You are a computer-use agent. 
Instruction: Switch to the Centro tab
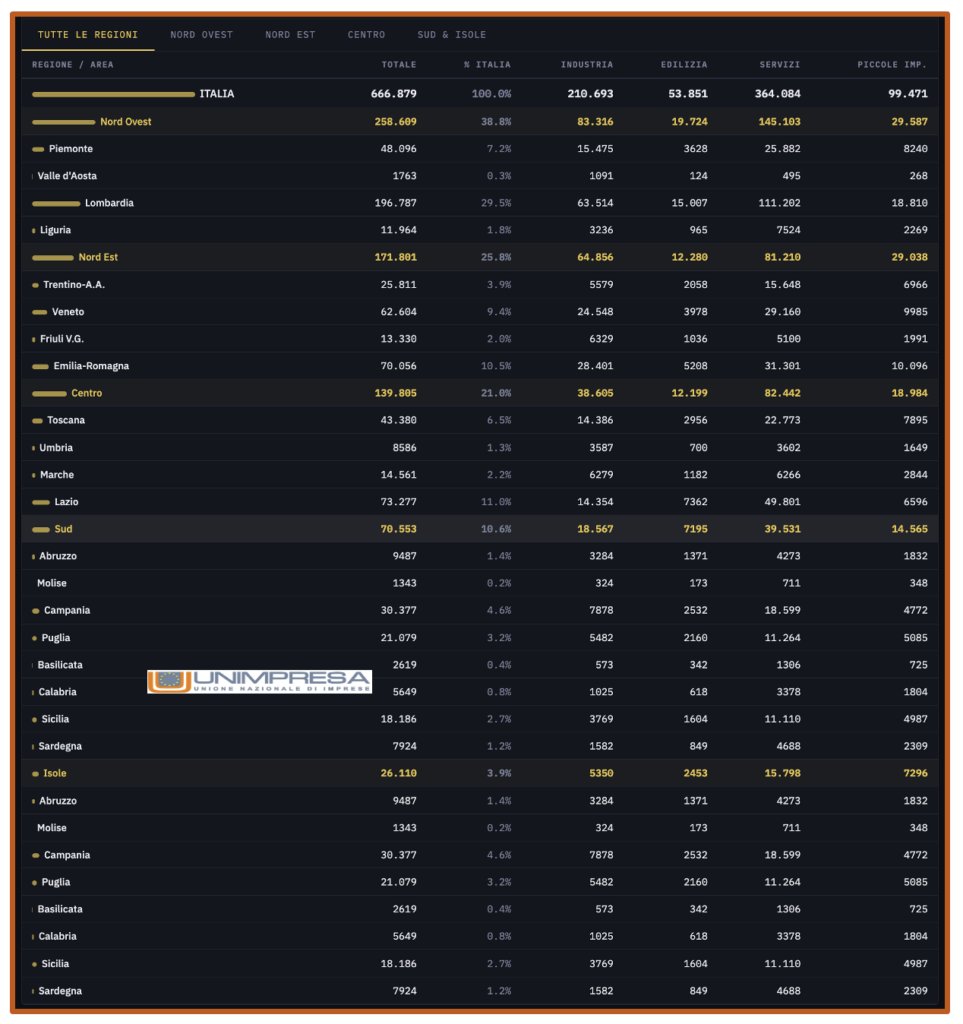[x=366, y=35]
